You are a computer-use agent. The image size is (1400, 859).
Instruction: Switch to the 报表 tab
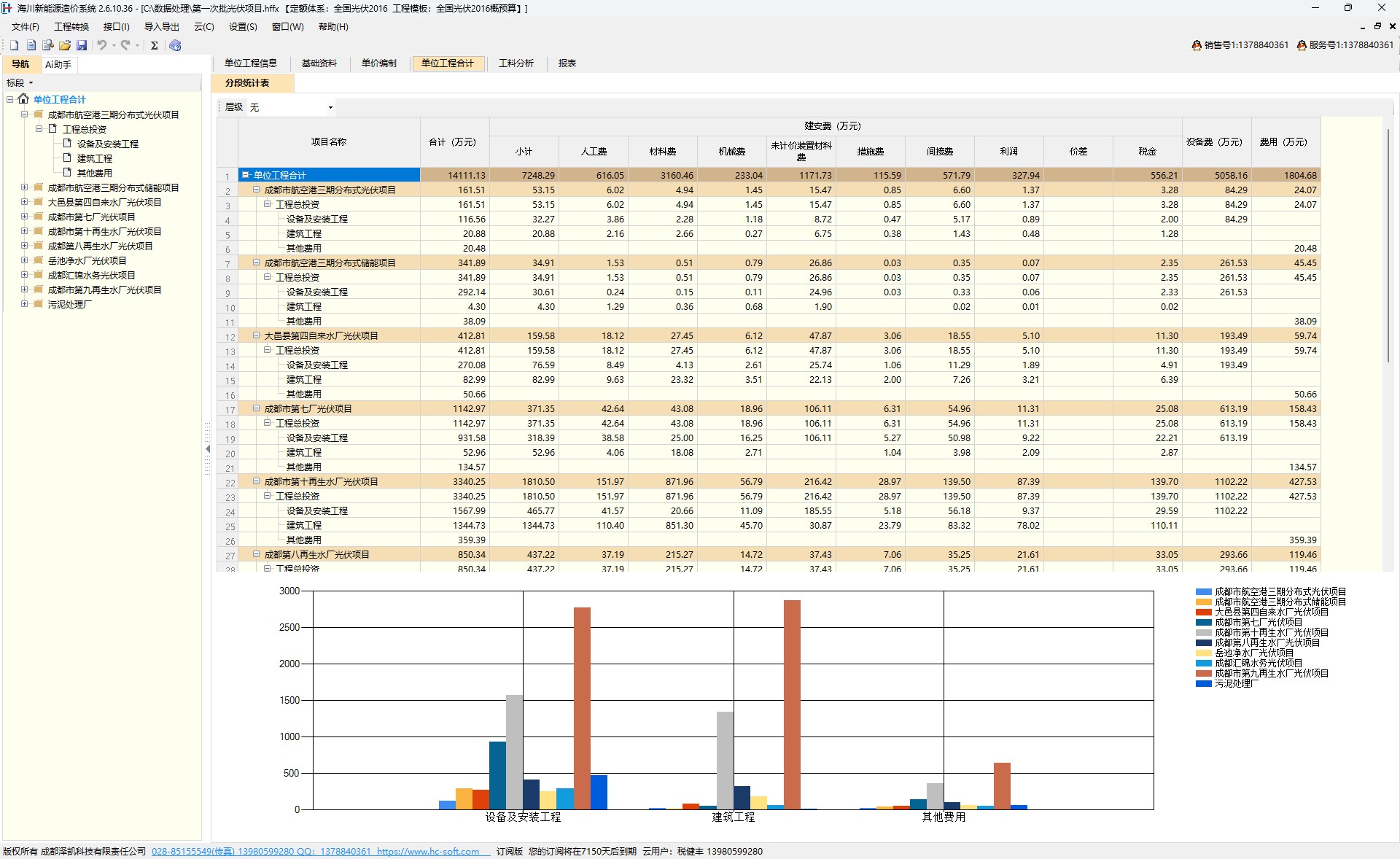(567, 63)
